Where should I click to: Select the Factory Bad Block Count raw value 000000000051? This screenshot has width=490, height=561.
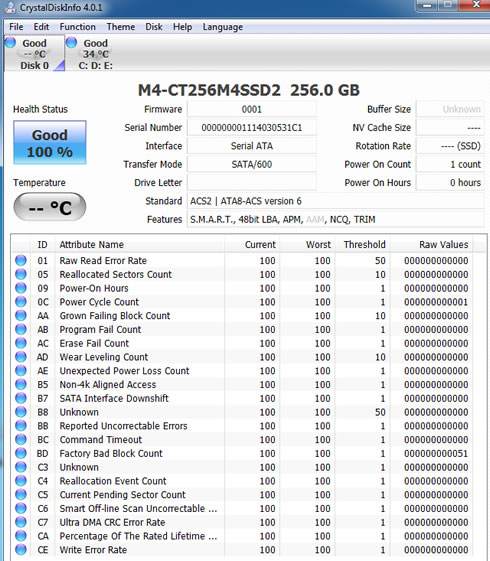point(436,453)
